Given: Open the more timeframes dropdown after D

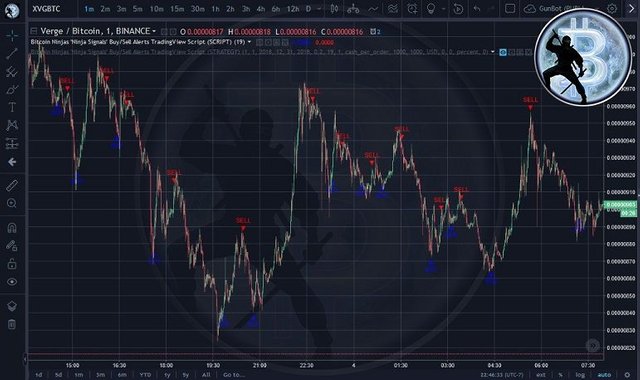Looking at the screenshot, I should pyautogui.click(x=319, y=9).
